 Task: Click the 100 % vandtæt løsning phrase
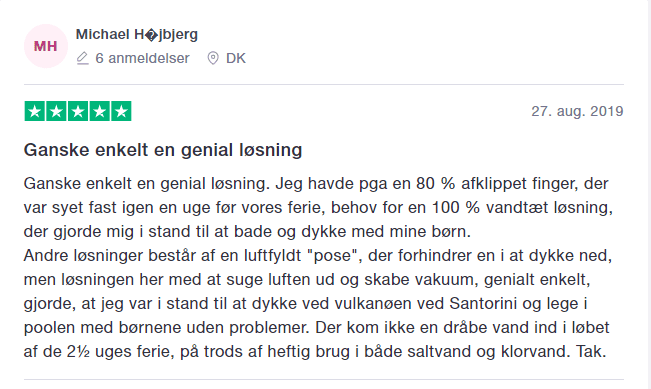[x=522, y=208]
